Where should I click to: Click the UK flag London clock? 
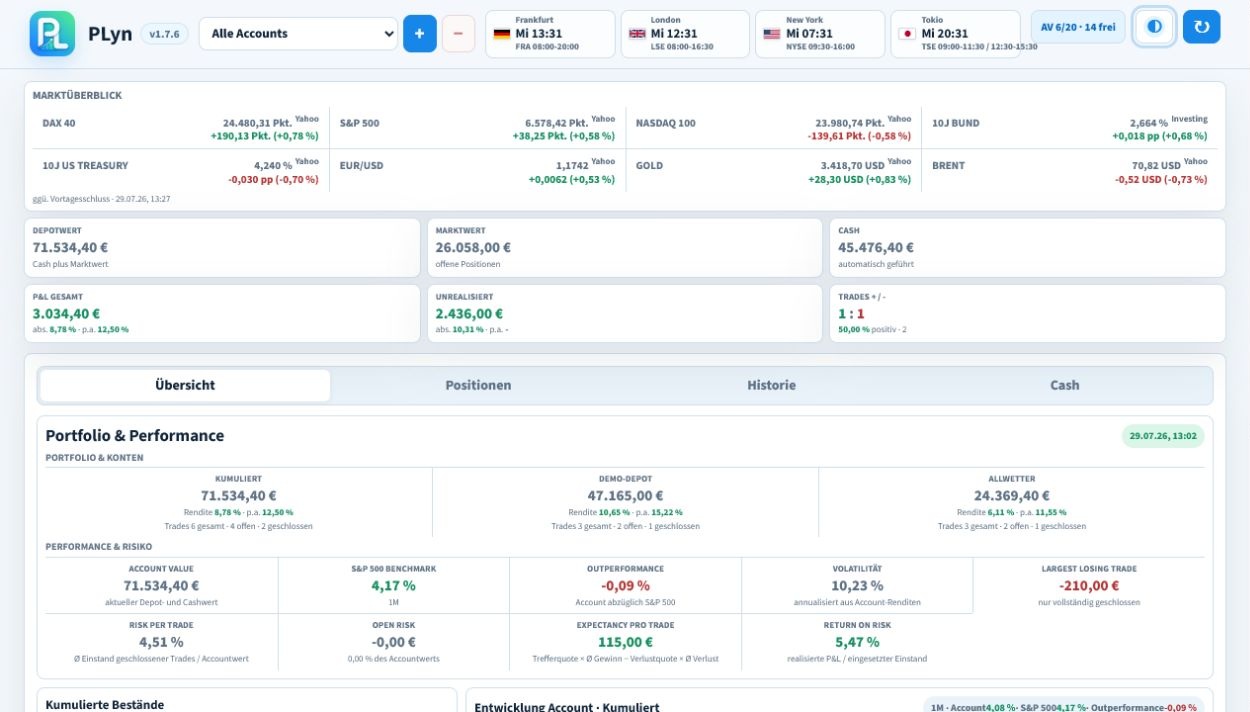coord(685,33)
